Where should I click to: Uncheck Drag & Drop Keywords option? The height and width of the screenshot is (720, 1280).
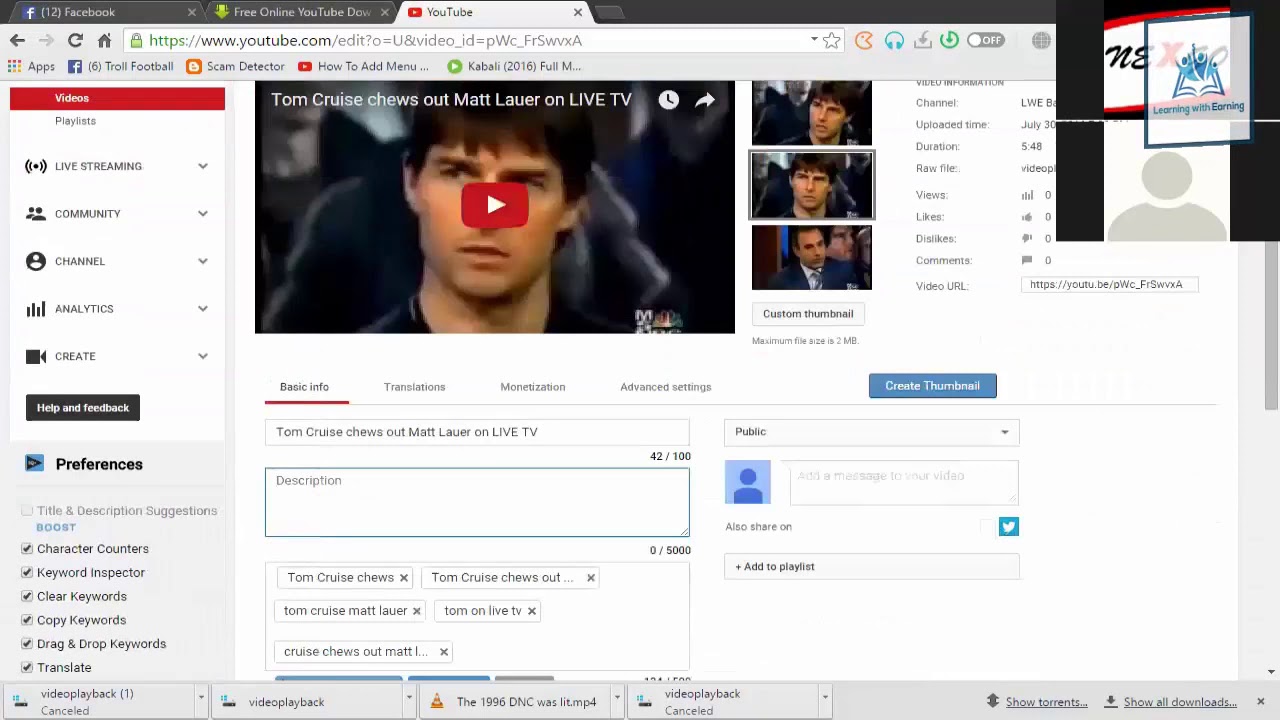(x=27, y=644)
